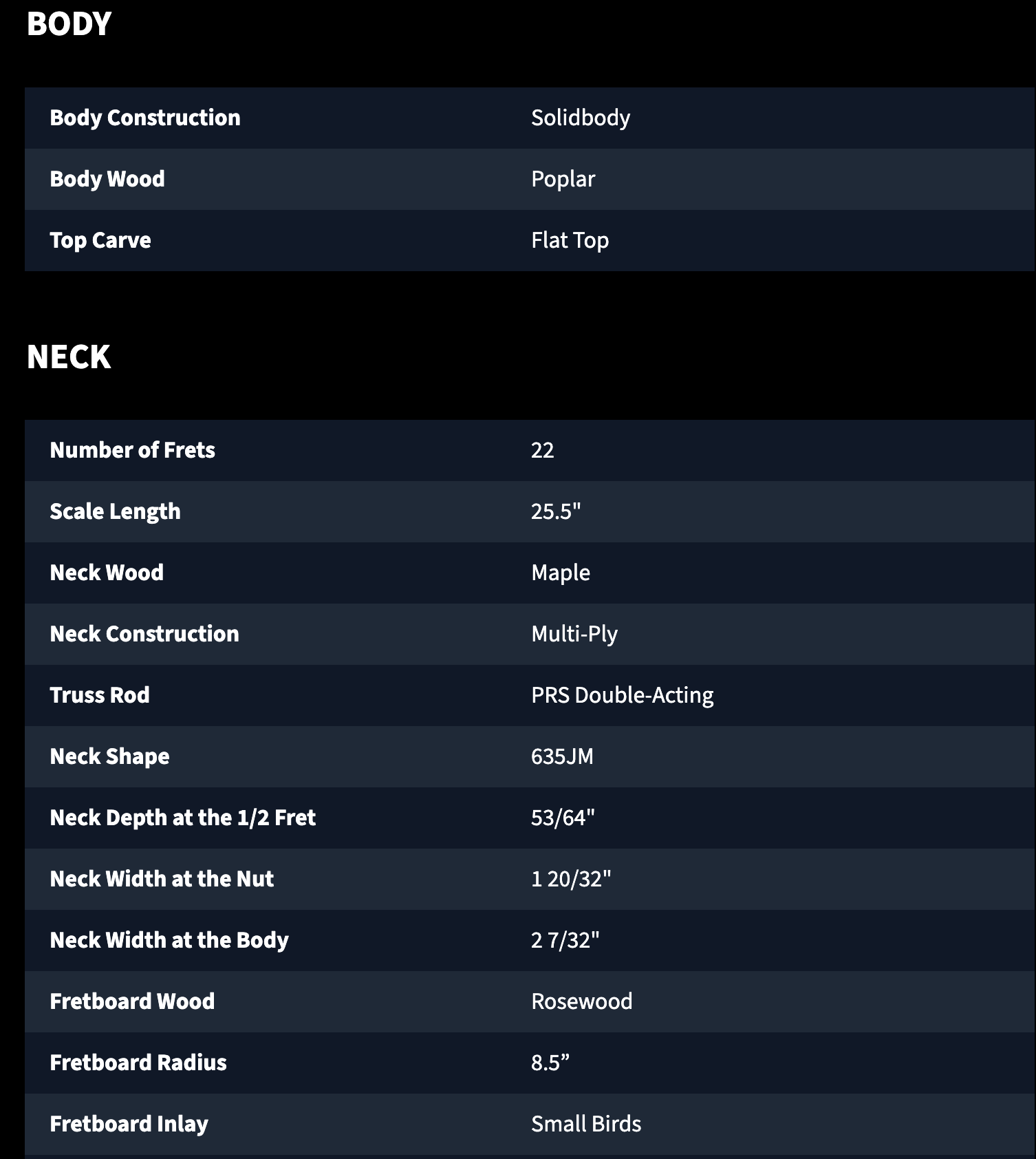Click the Small Birds inlay value
This screenshot has height=1159, width=1036.
586,1124
